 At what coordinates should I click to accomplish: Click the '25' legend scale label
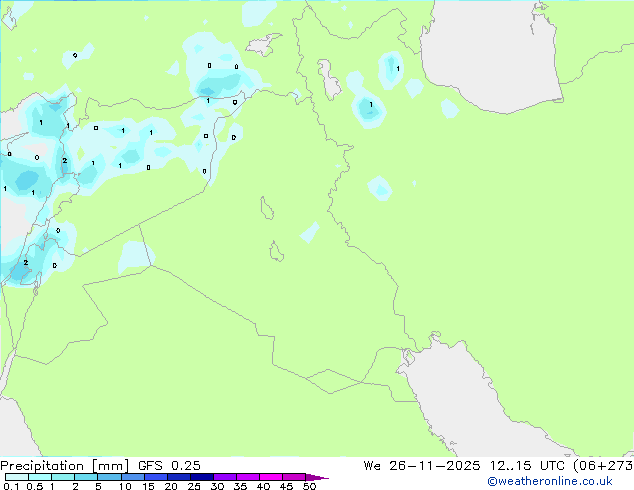194,486
